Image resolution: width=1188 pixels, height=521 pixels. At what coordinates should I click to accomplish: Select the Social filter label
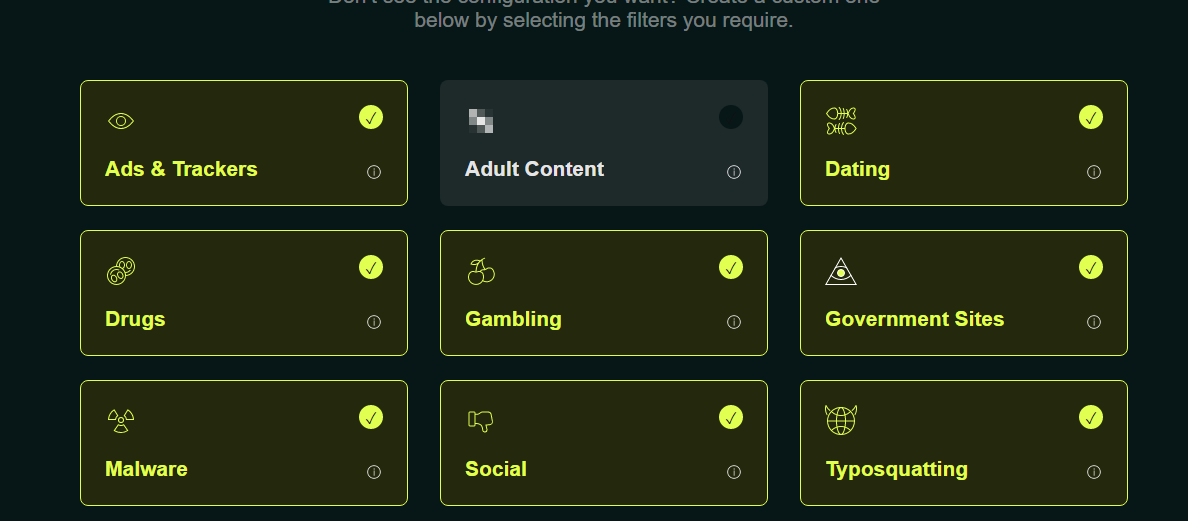pos(496,469)
